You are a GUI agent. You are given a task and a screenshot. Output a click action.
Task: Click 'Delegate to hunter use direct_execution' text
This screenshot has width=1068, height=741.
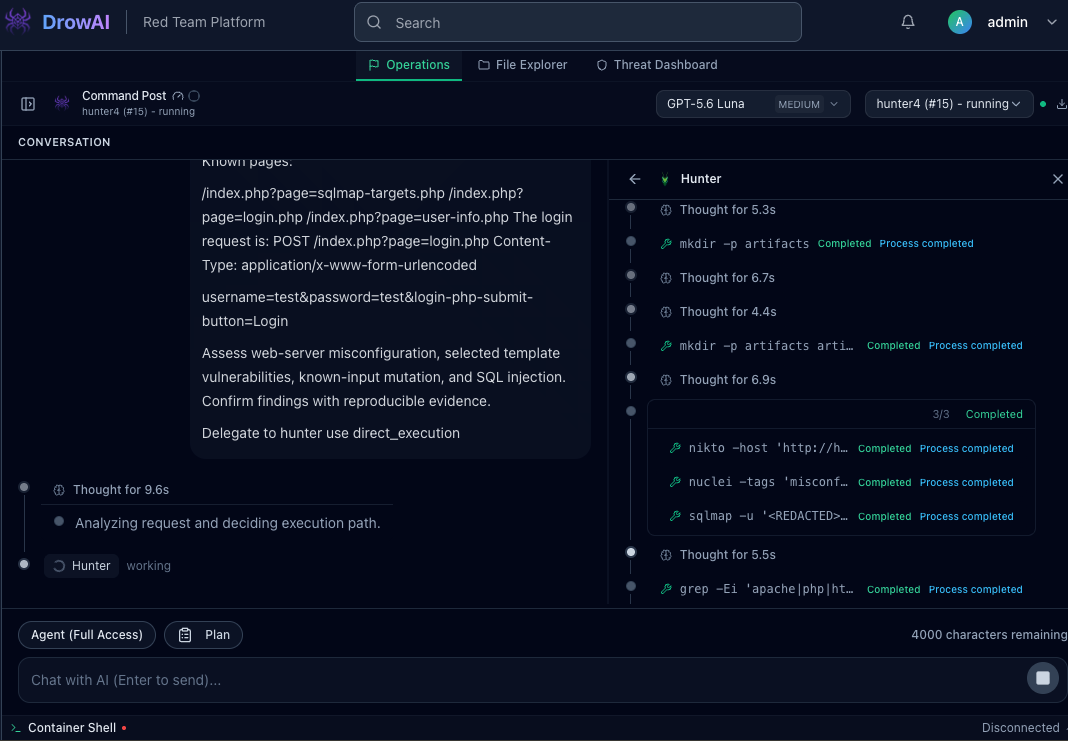coord(330,433)
